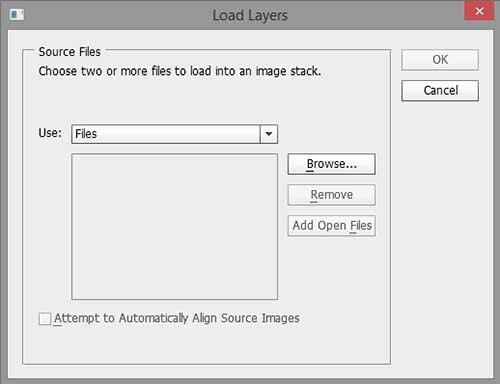Confirm with the OK button
The image size is (500, 384).
440,60
